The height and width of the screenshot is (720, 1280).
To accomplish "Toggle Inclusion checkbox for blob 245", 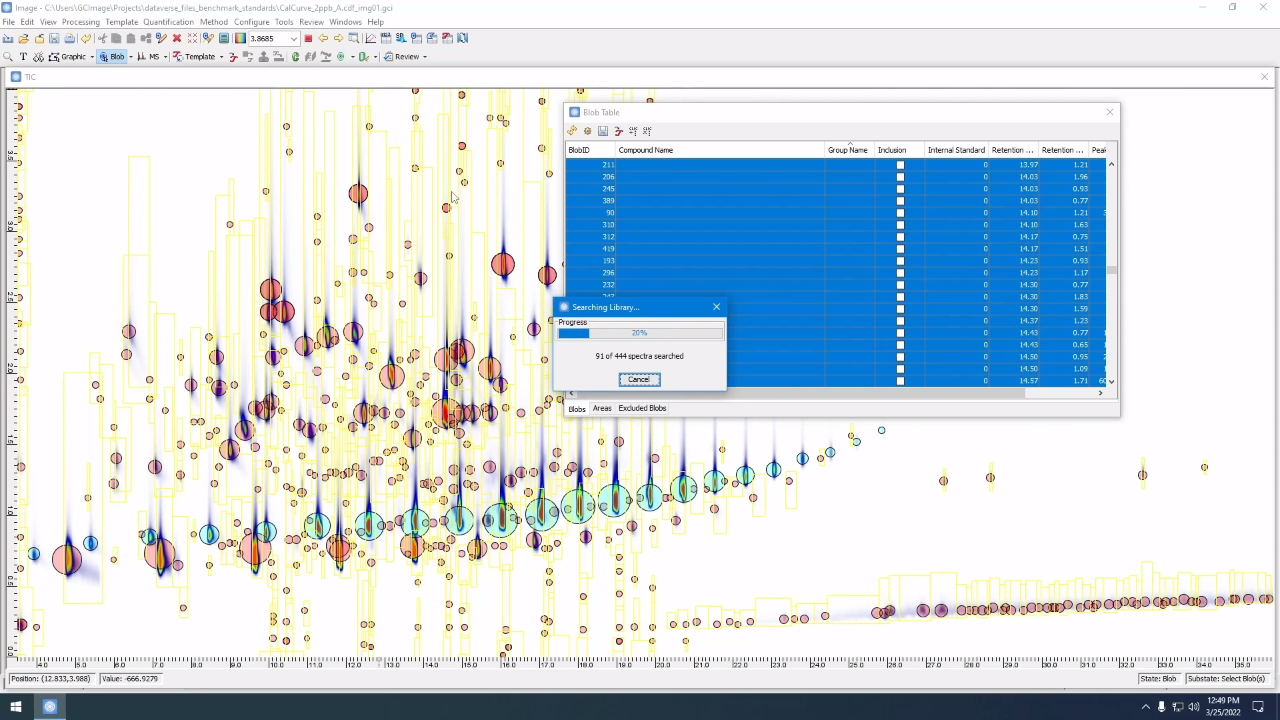I will 900,189.
